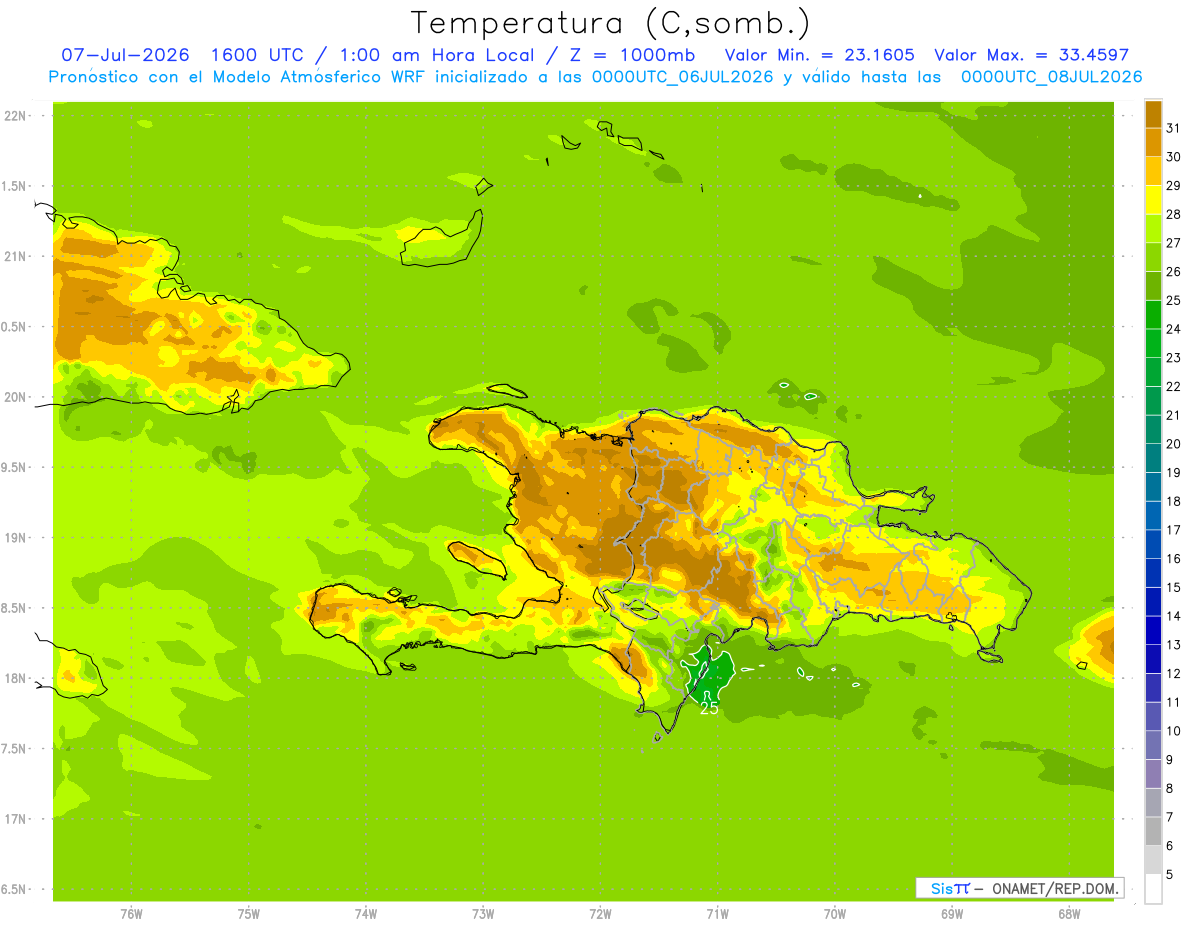Click the legend color band between 30 and 31
The image size is (1200, 927).
point(1153,142)
